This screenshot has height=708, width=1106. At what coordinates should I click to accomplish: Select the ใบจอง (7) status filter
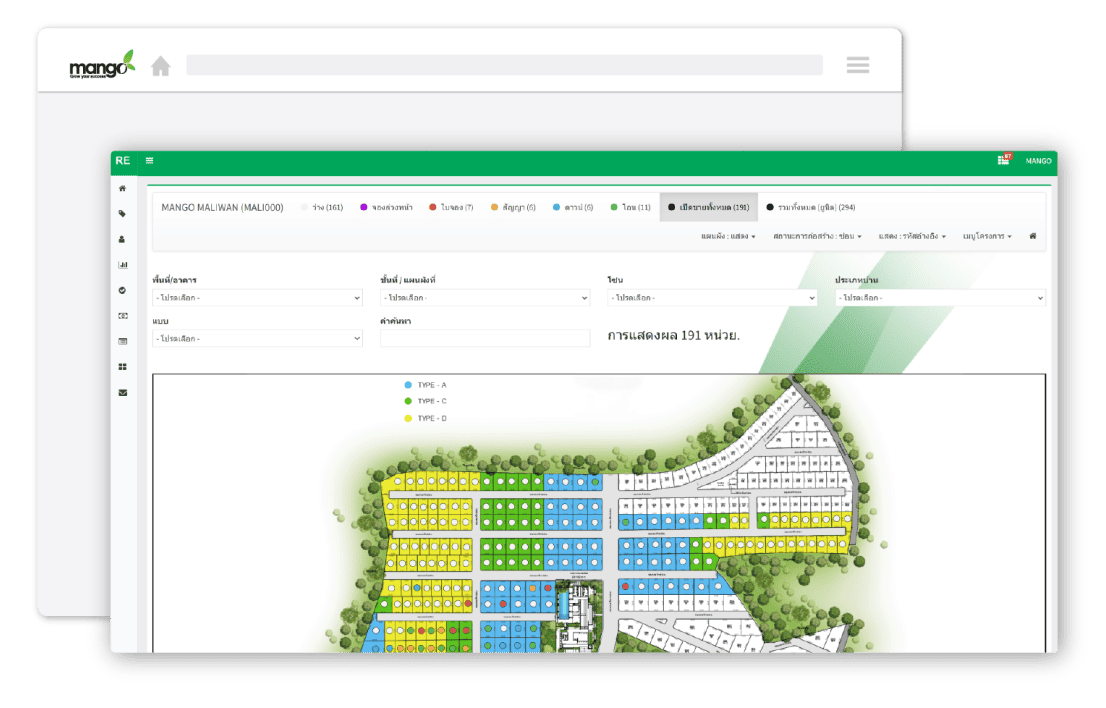point(450,207)
